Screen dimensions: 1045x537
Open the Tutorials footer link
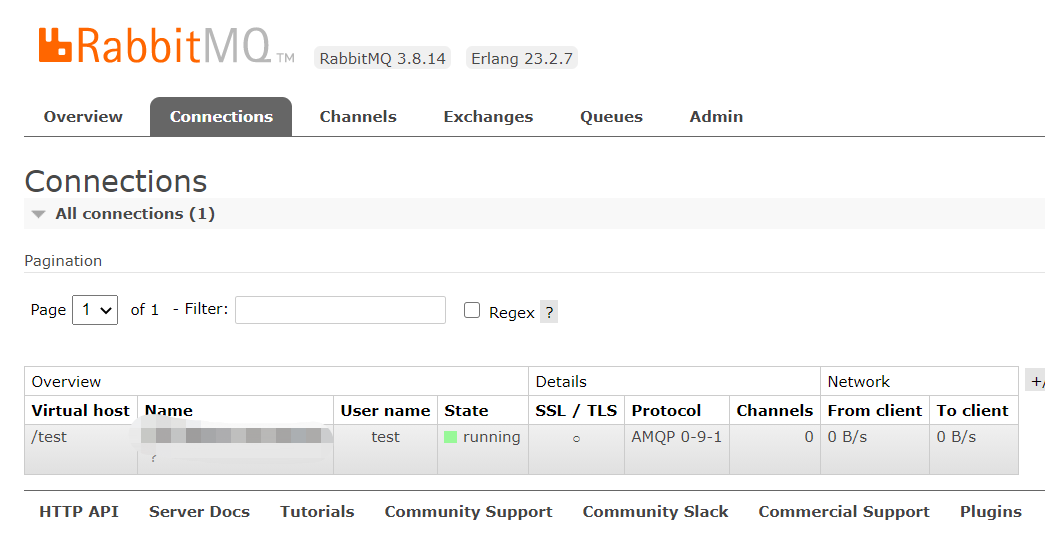(x=317, y=512)
